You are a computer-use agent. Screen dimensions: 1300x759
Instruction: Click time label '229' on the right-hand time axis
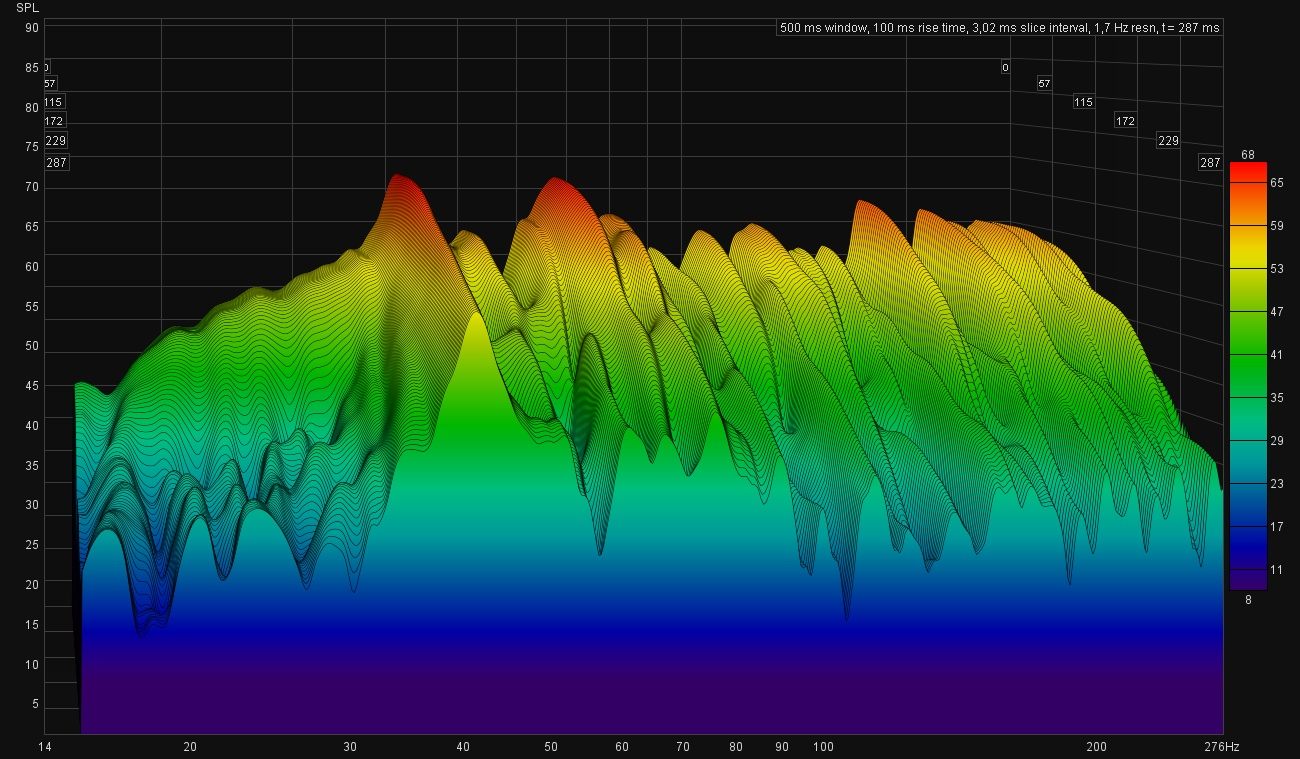(1168, 141)
